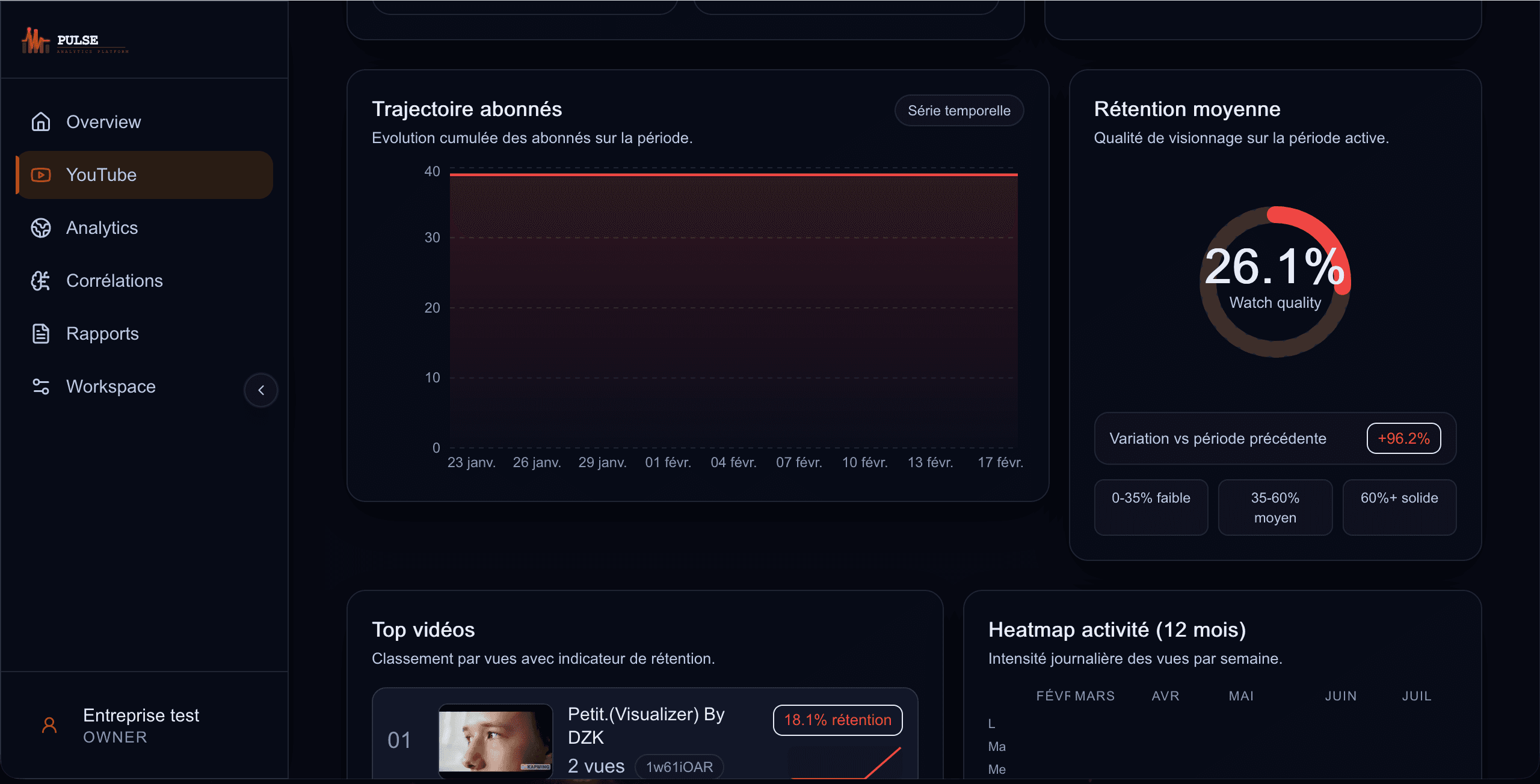Viewport: 1540px width, 784px height.
Task: Click the Pulse logo icon
Action: coord(35,41)
